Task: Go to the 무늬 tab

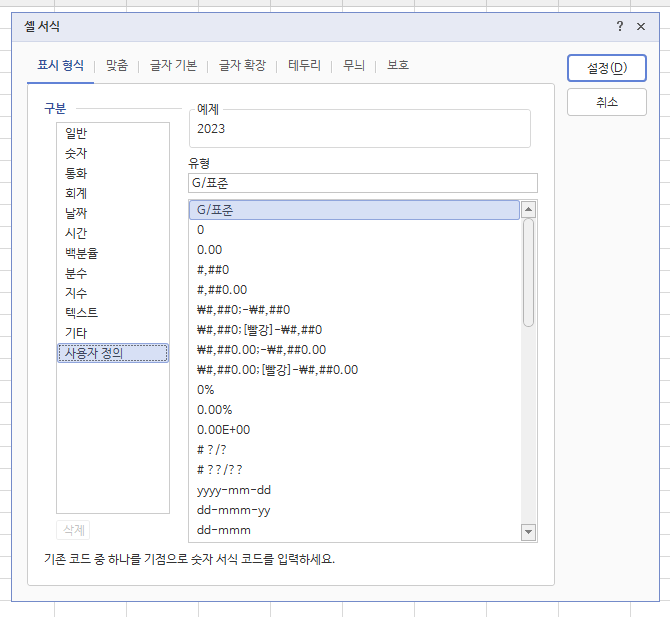Action: (354, 65)
